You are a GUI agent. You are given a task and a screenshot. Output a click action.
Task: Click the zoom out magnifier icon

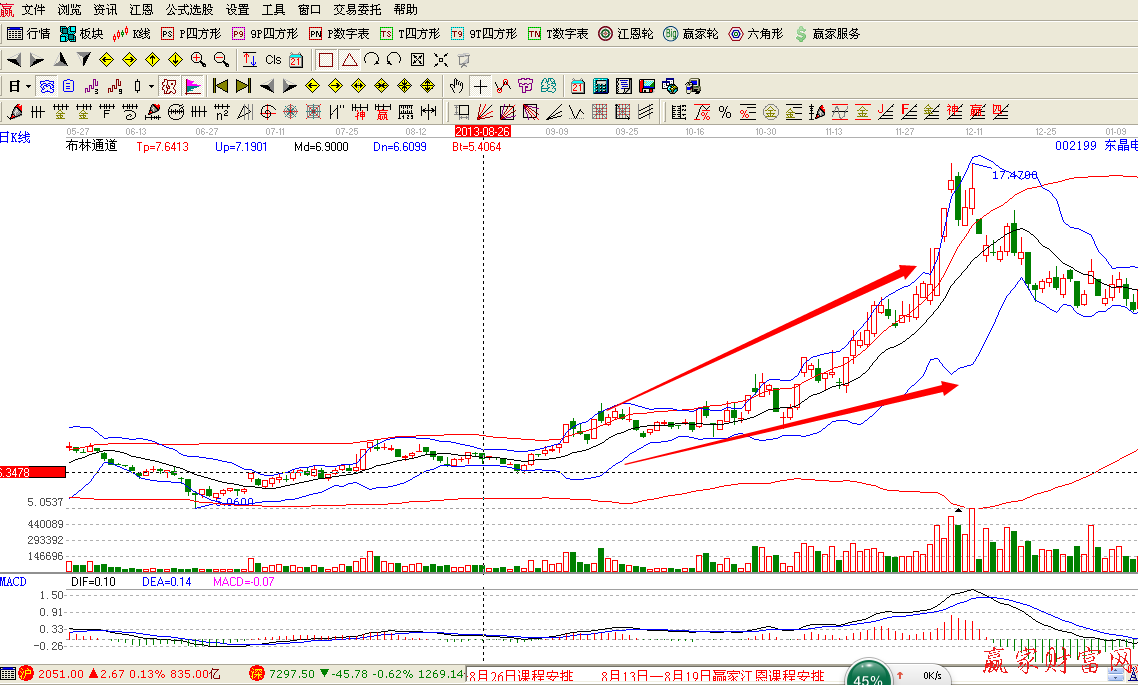coord(221,59)
